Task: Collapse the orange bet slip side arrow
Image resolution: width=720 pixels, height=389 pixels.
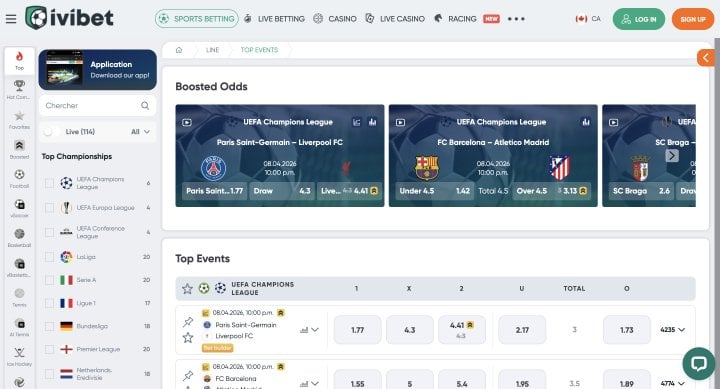Action: (706, 57)
